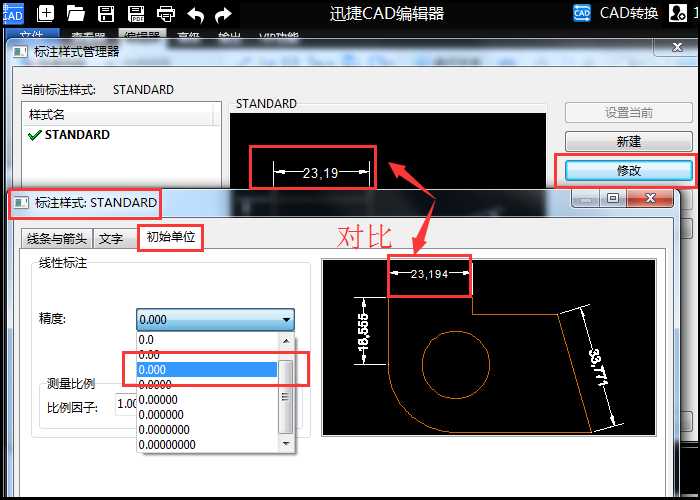Select 0.00000000 precision option
The image size is (700, 500).
pos(206,445)
